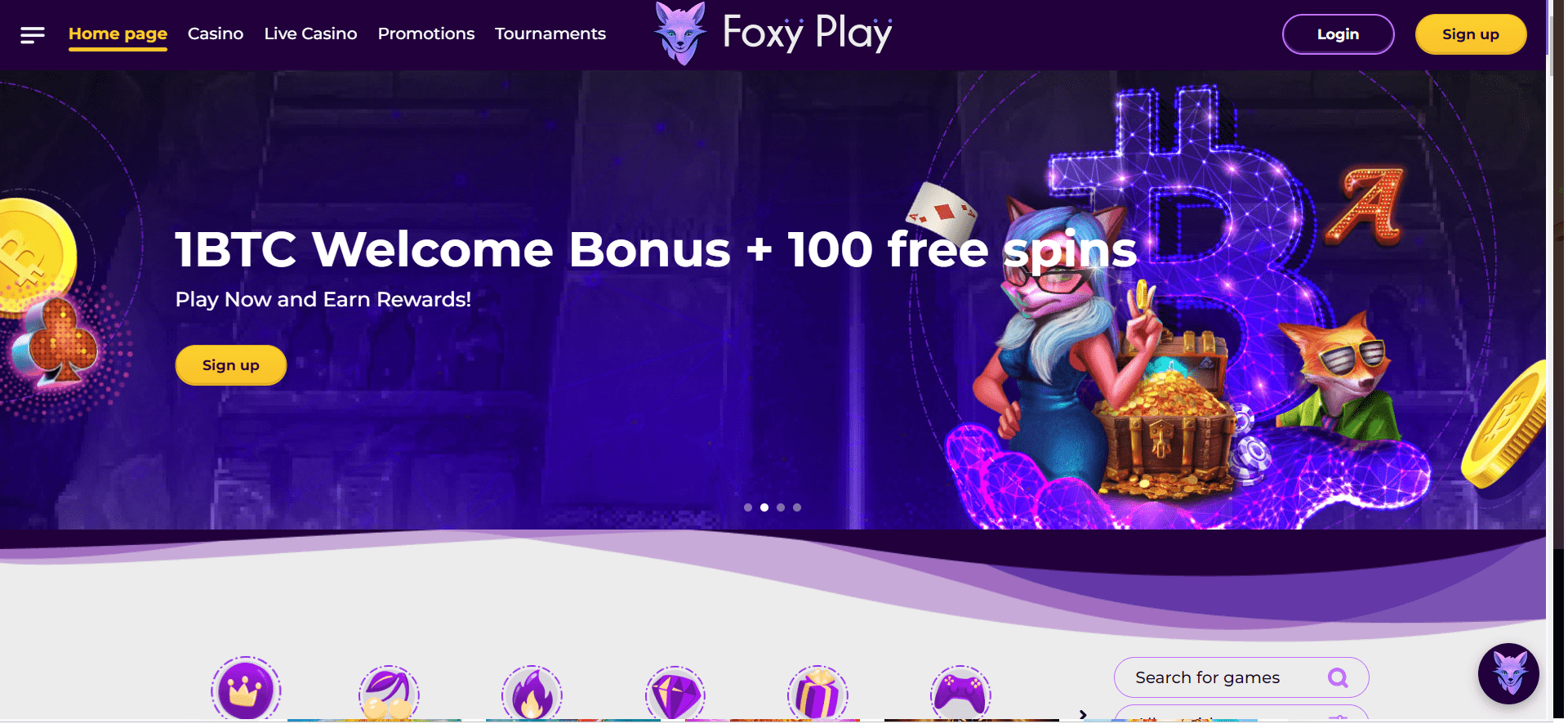Select the diamond category icon
The height and width of the screenshot is (724, 1568).
tap(675, 693)
